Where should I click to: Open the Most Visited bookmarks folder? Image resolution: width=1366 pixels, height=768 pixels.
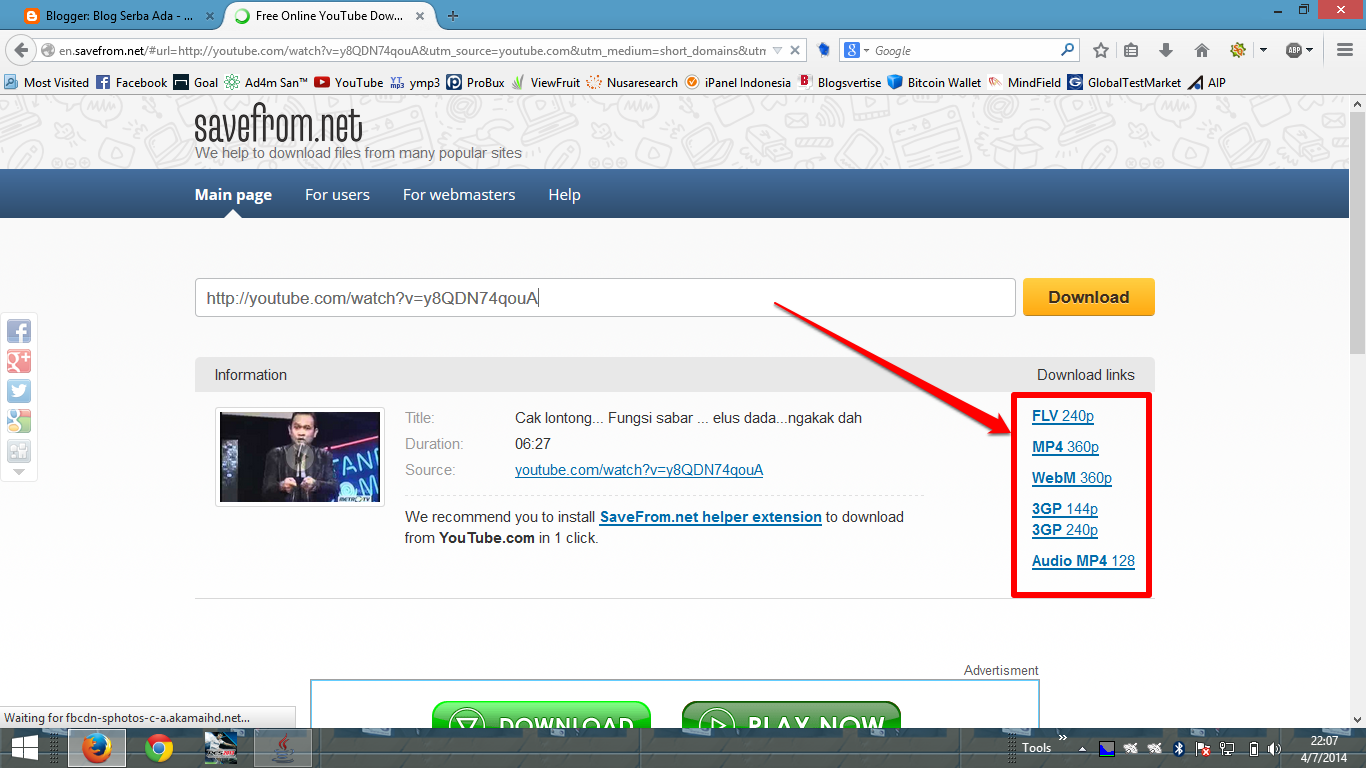(47, 83)
